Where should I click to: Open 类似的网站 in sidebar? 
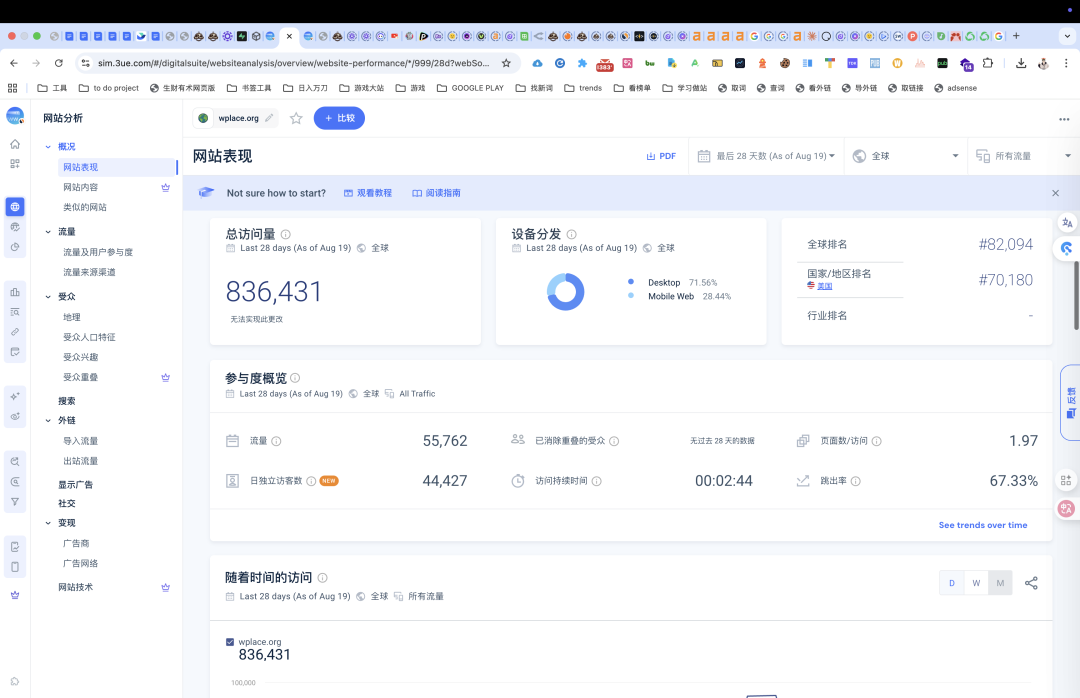click(x=85, y=207)
